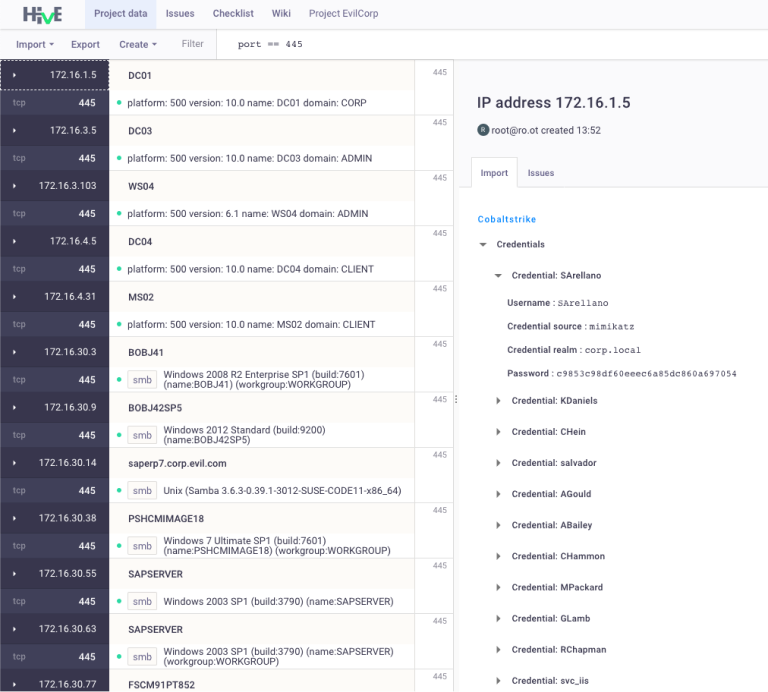Expand host 172.16.30.63 row arrow
The image size is (768, 692).
(14, 628)
